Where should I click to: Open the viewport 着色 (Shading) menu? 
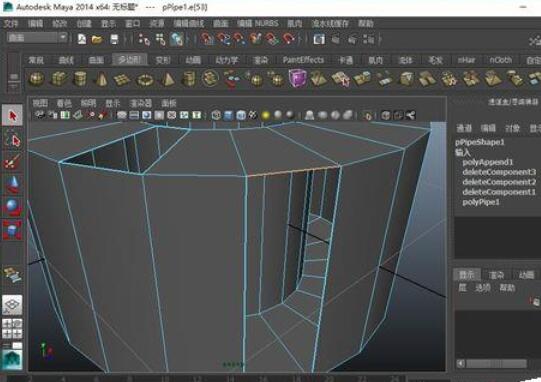point(64,103)
